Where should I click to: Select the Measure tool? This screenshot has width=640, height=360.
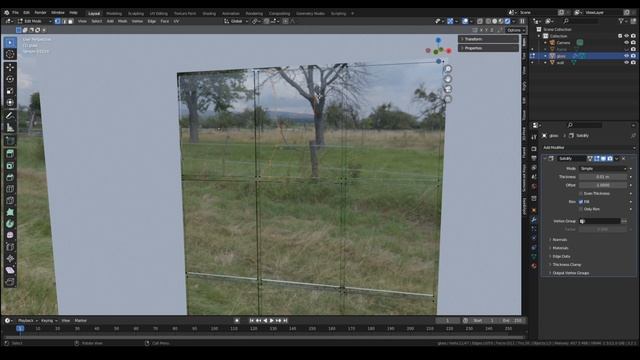coord(10,128)
